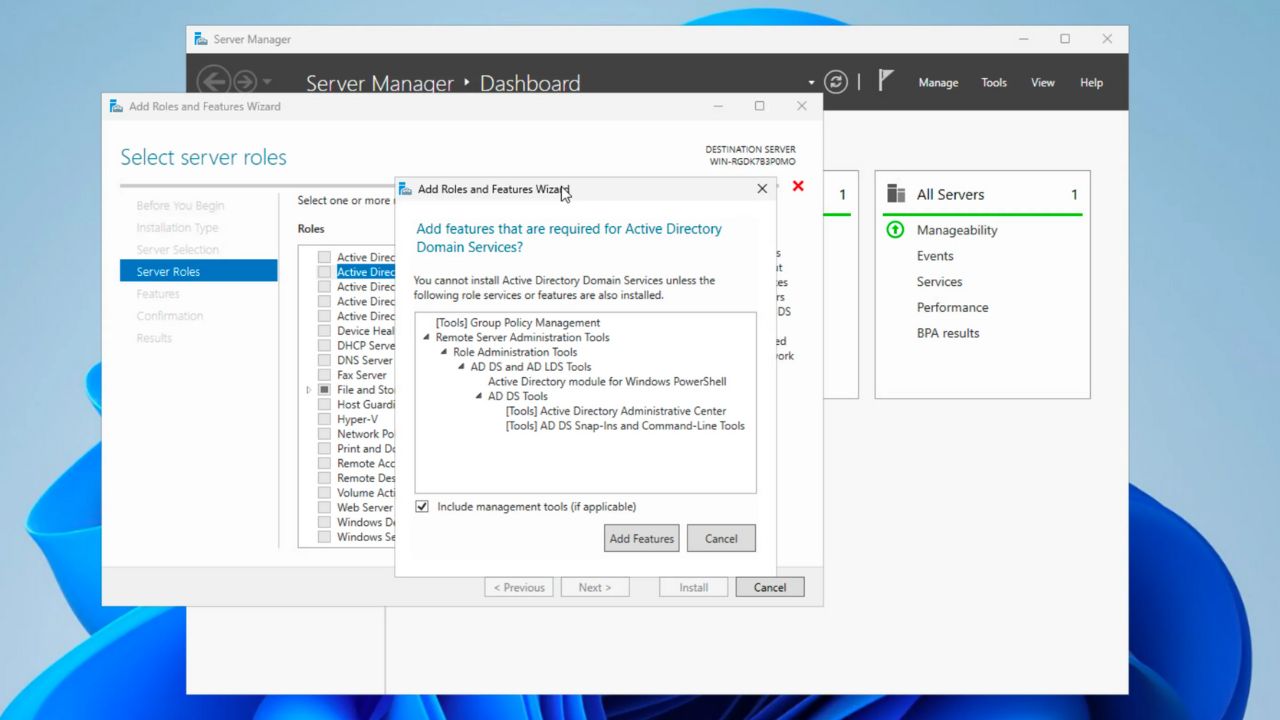Select AD DS Snap-Ins and Command-Line Tools

tap(625, 425)
